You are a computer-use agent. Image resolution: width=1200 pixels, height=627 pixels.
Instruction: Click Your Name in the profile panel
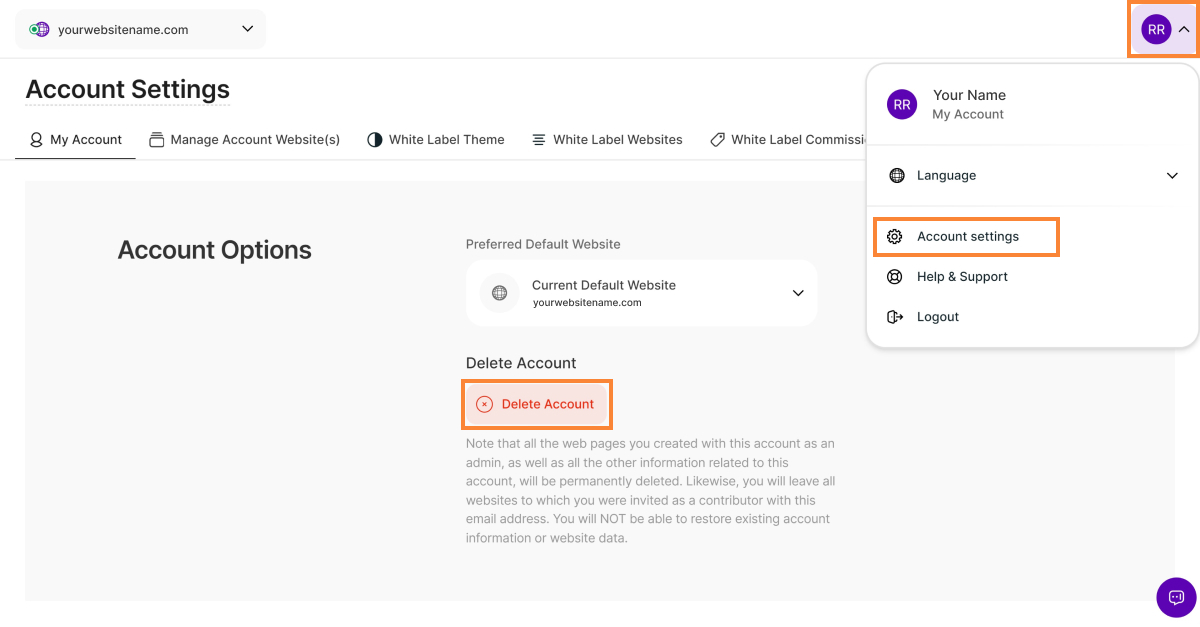click(969, 95)
